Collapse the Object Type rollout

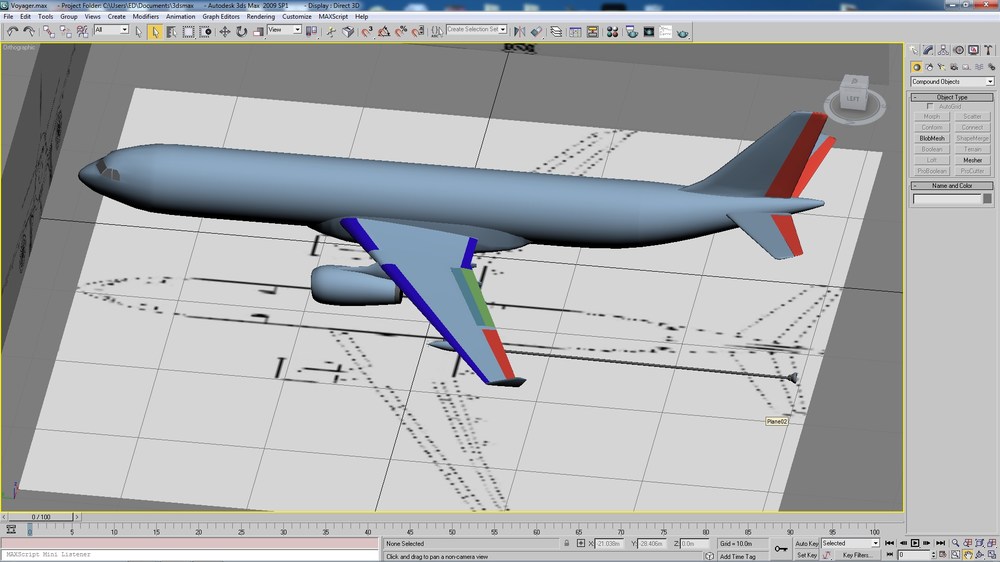(x=952, y=97)
